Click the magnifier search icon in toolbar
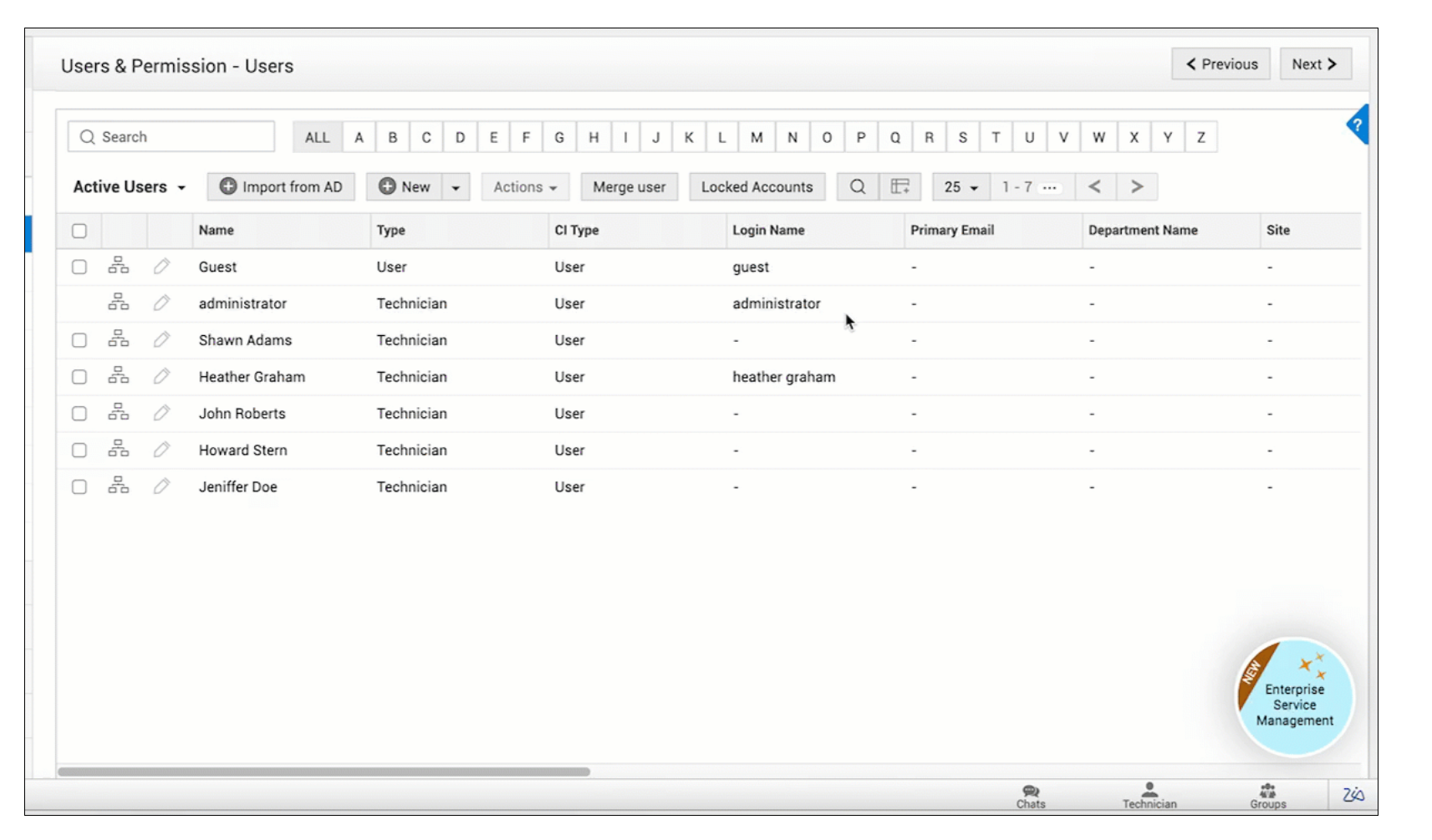The width and height of the screenshot is (1432, 840). pyautogui.click(x=858, y=187)
